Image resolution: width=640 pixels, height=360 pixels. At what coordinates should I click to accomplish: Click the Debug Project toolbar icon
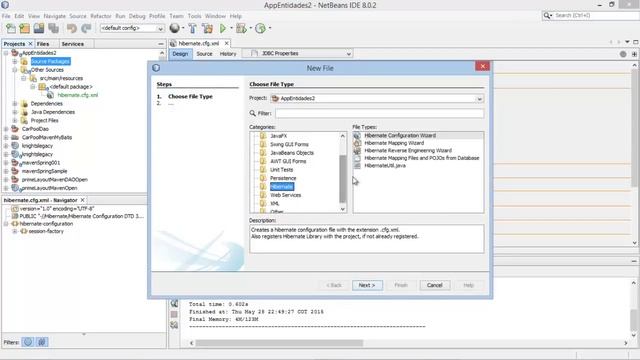click(241, 28)
